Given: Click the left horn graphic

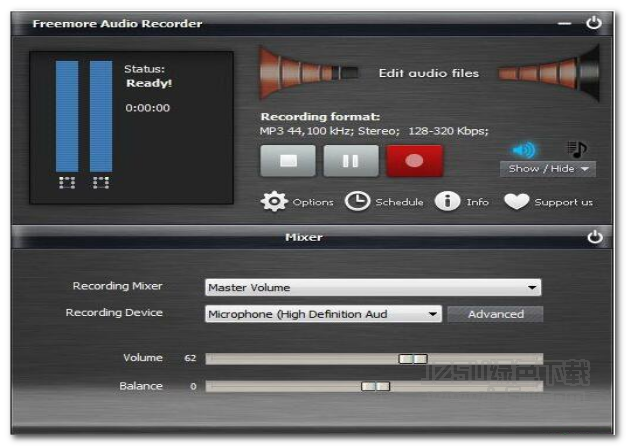Looking at the screenshot, I should [x=308, y=73].
